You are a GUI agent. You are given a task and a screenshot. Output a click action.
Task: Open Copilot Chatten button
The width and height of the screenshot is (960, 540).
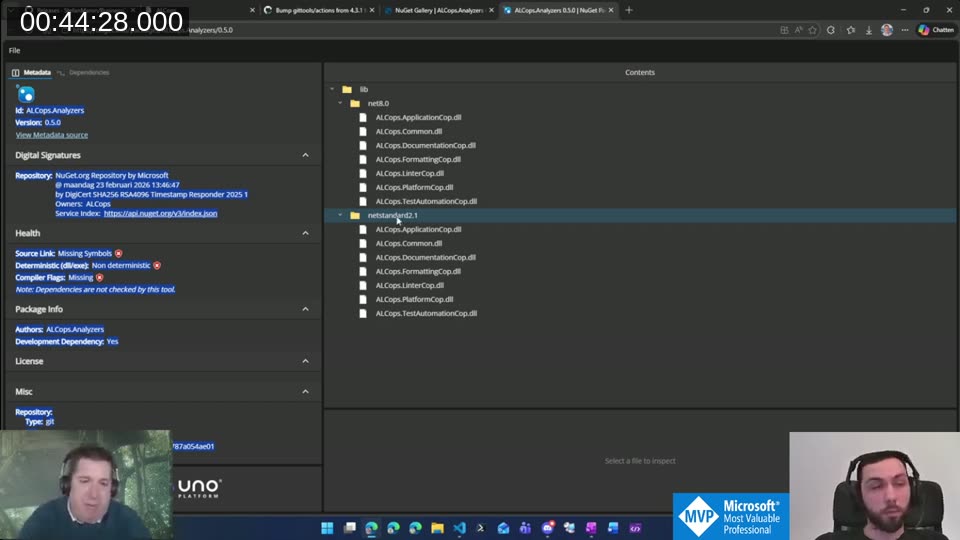tap(936, 30)
